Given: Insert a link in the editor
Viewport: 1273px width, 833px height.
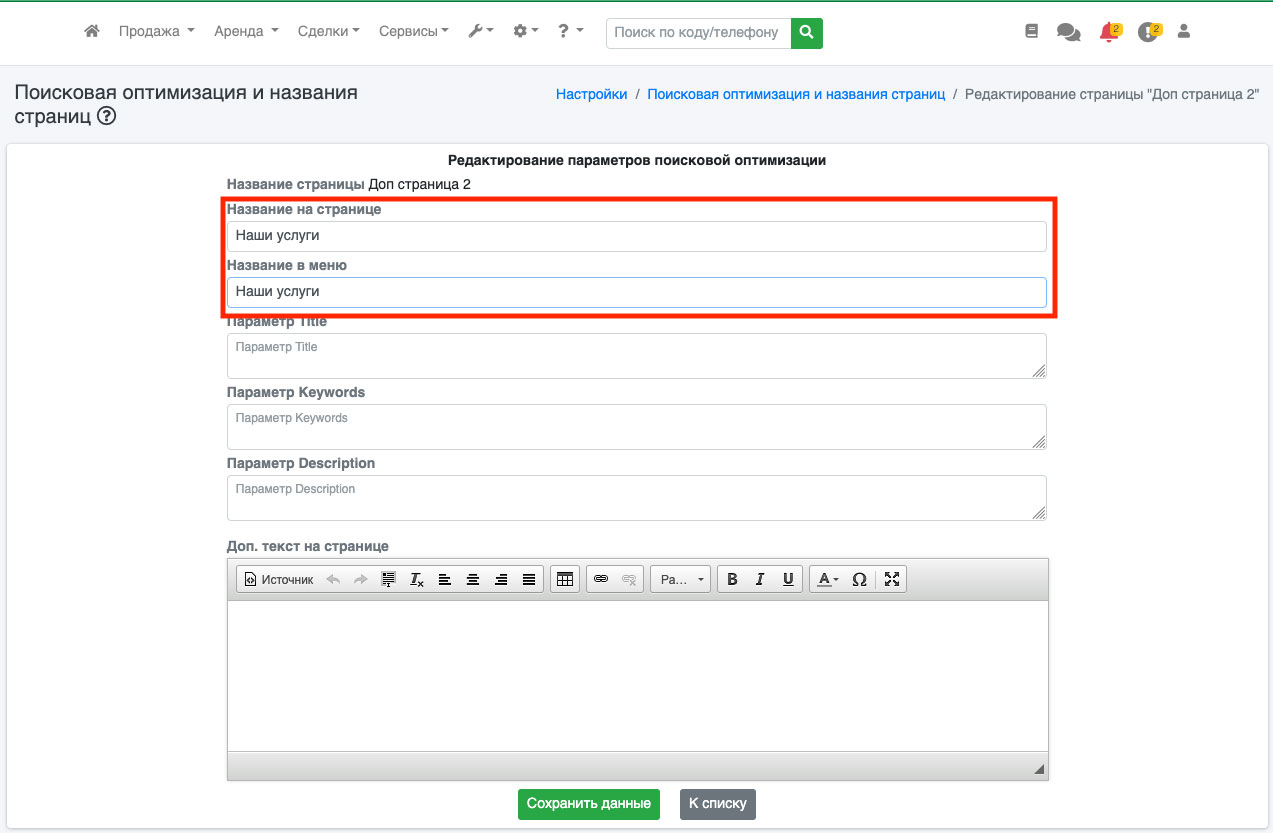Looking at the screenshot, I should (x=601, y=579).
